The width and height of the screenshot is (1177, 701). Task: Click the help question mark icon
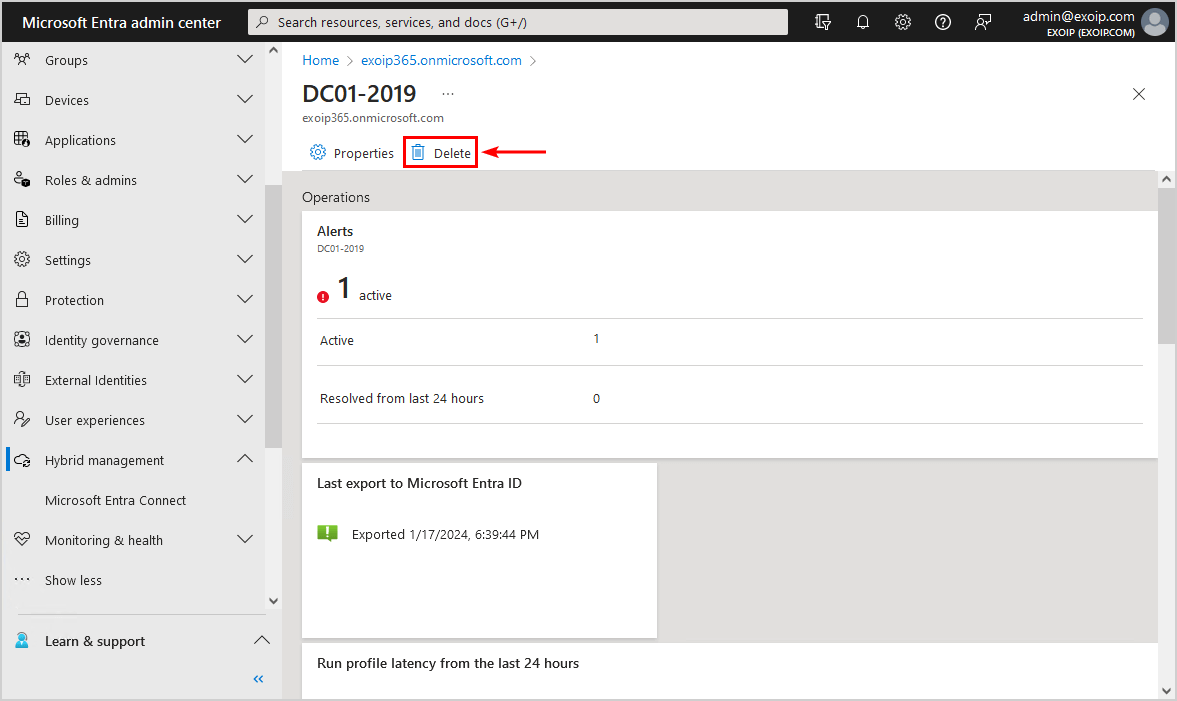[x=943, y=22]
